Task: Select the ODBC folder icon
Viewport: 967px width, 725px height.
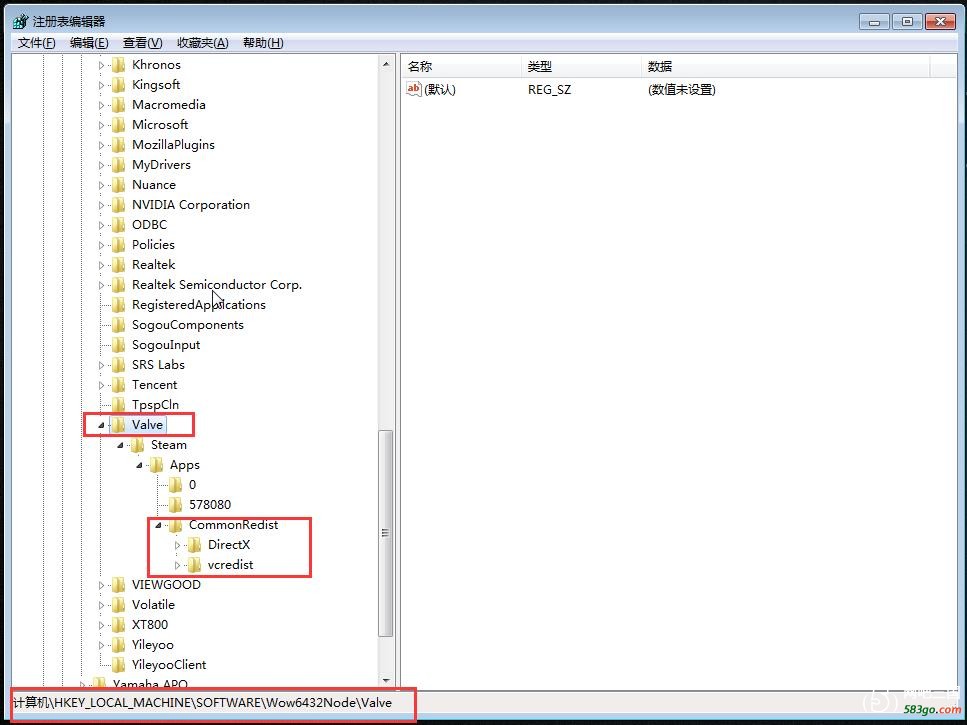Action: tap(118, 225)
